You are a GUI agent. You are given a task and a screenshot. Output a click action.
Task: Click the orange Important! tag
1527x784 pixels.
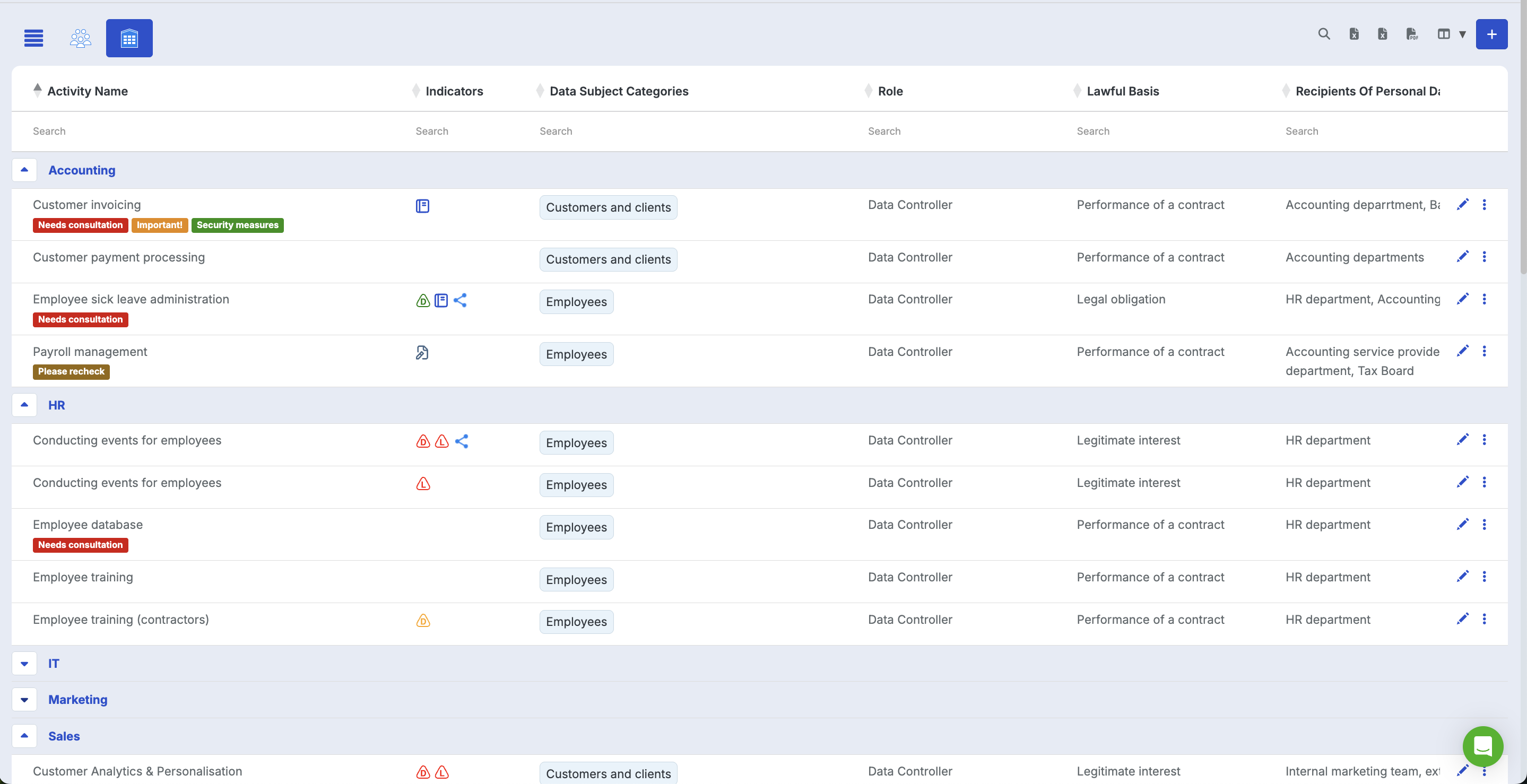pyautogui.click(x=160, y=225)
